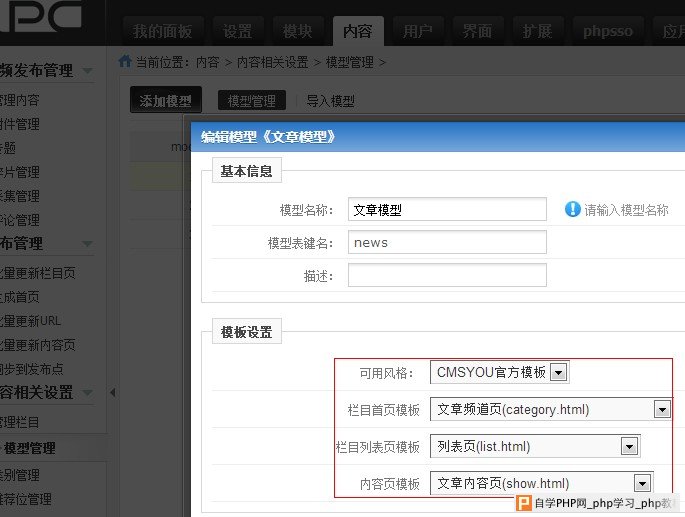This screenshot has width=685, height=517.
Task: Open 碎片管理 in the sidebar
Action: 20,172
